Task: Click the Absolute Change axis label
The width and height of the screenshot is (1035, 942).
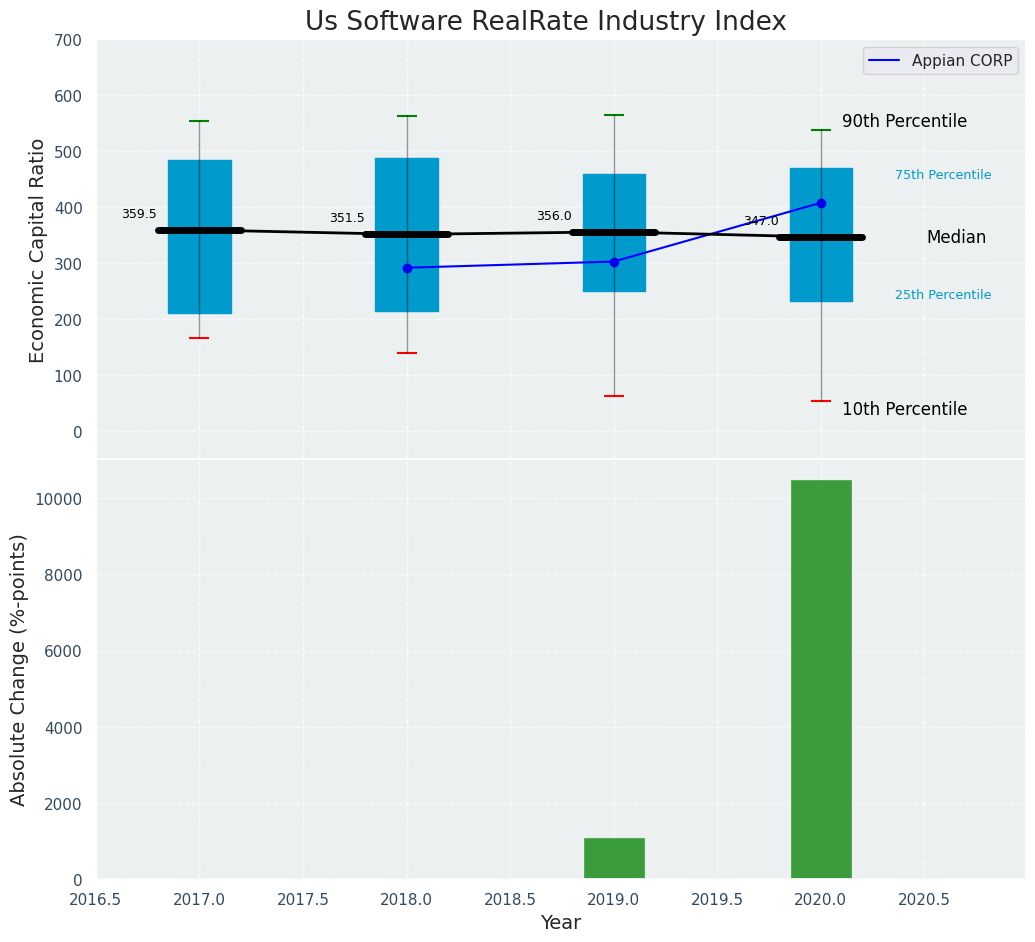Action: pos(19,669)
